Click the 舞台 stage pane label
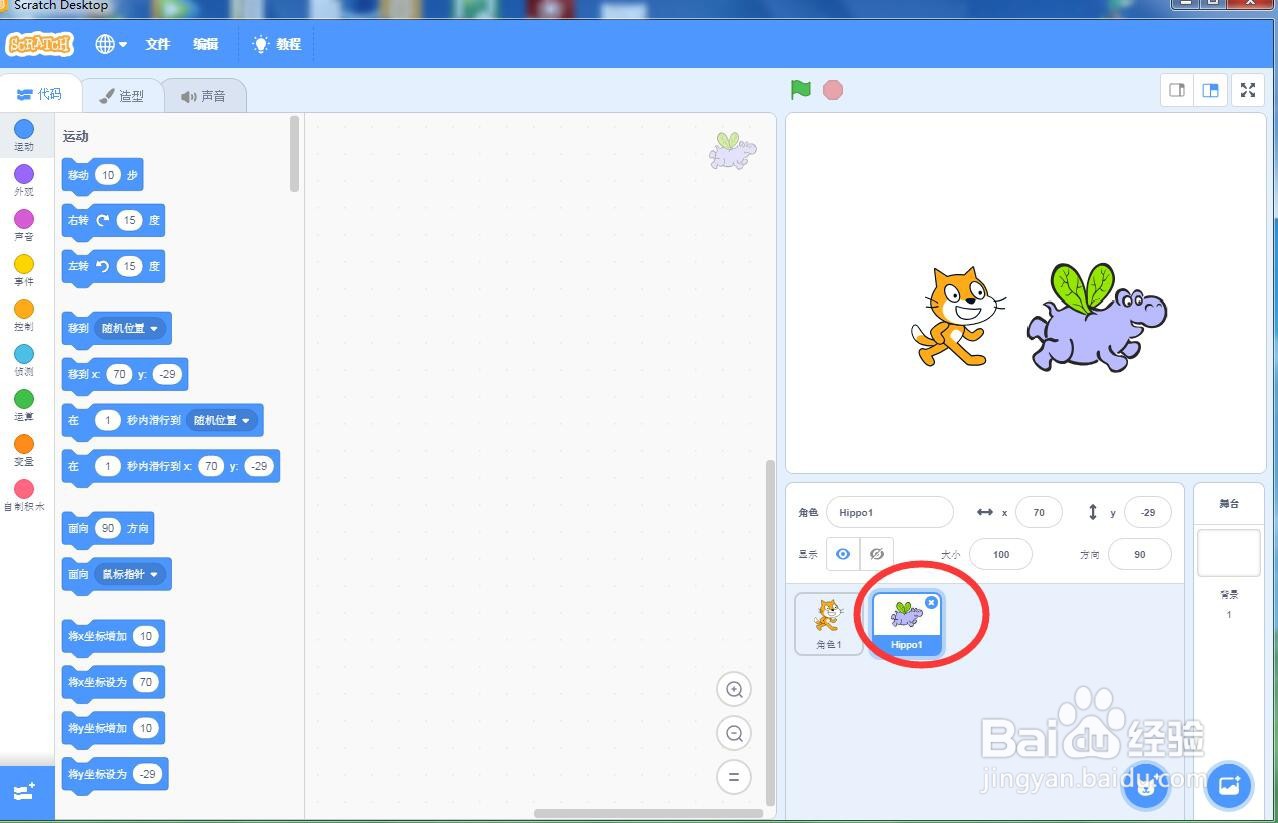Image resolution: width=1278 pixels, height=823 pixels. pos(1229,504)
